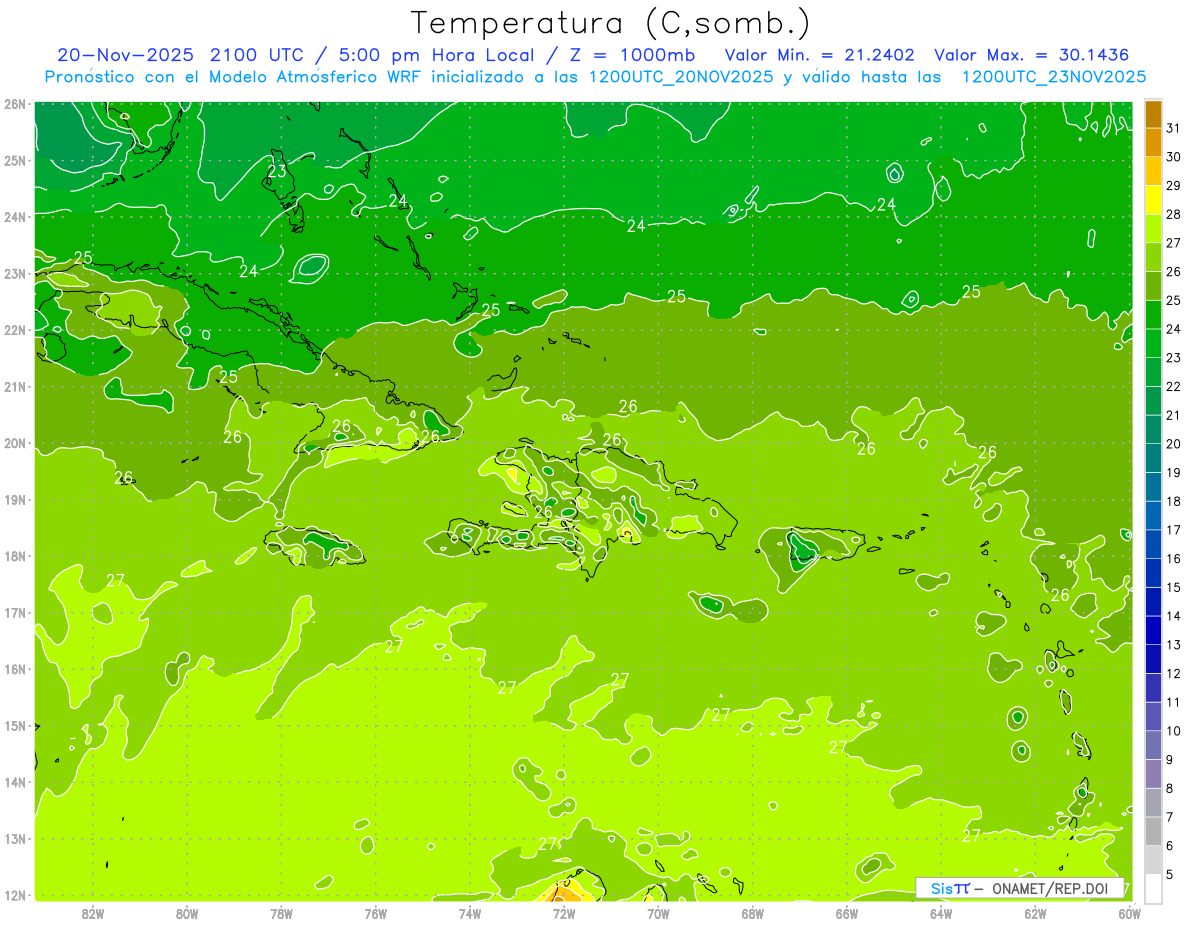Click the 14N latitude axis label

coord(15,782)
